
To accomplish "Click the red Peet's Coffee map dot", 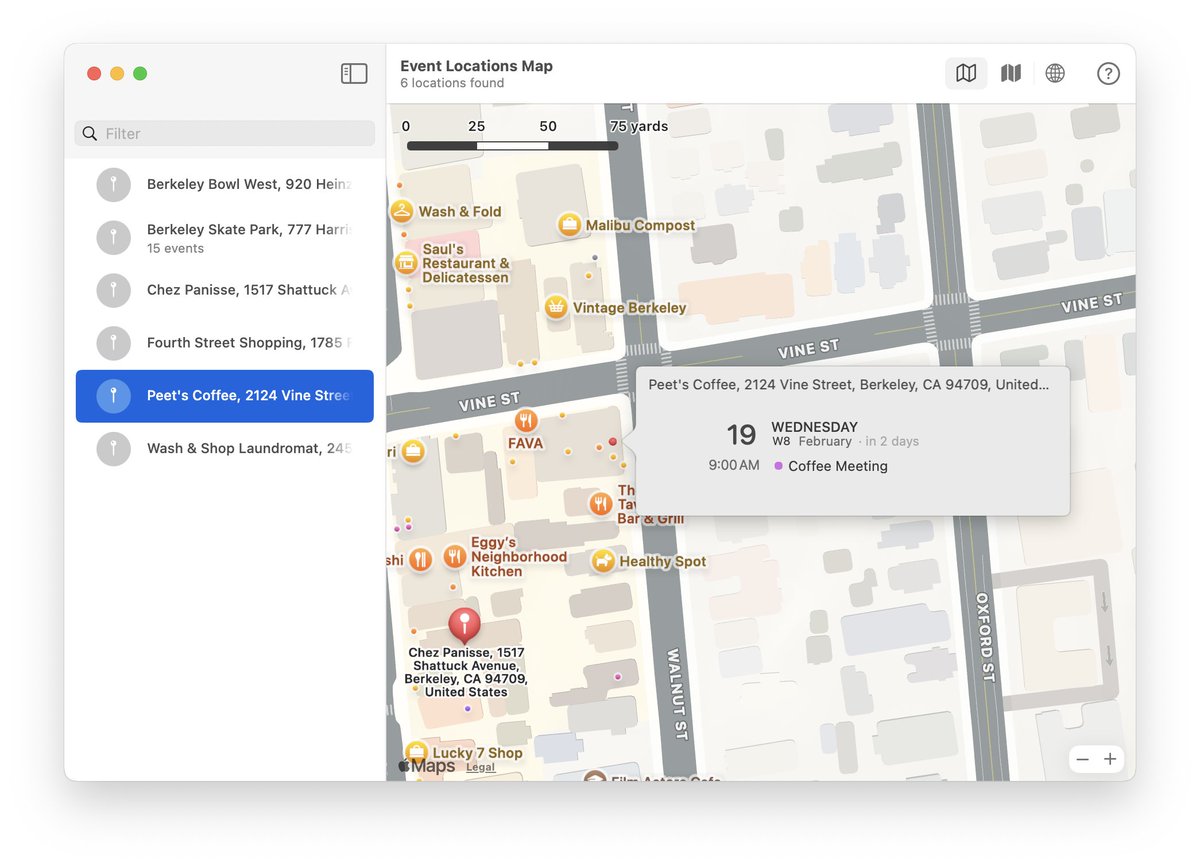I will (x=613, y=441).
